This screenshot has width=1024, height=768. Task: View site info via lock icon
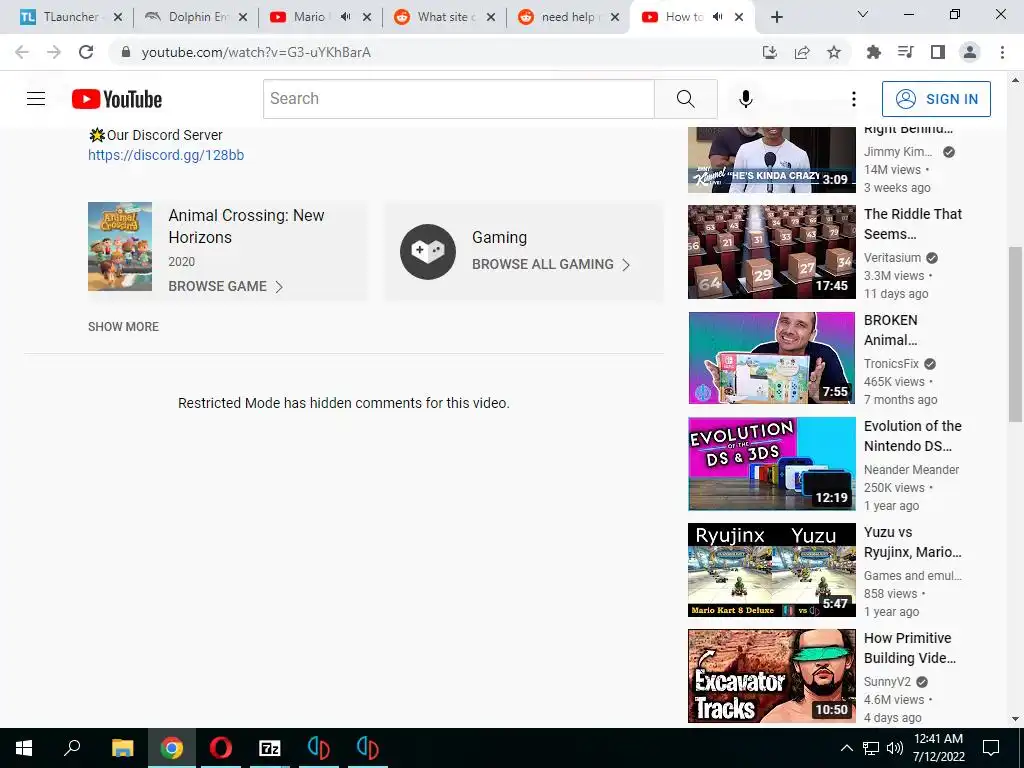[x=126, y=52]
